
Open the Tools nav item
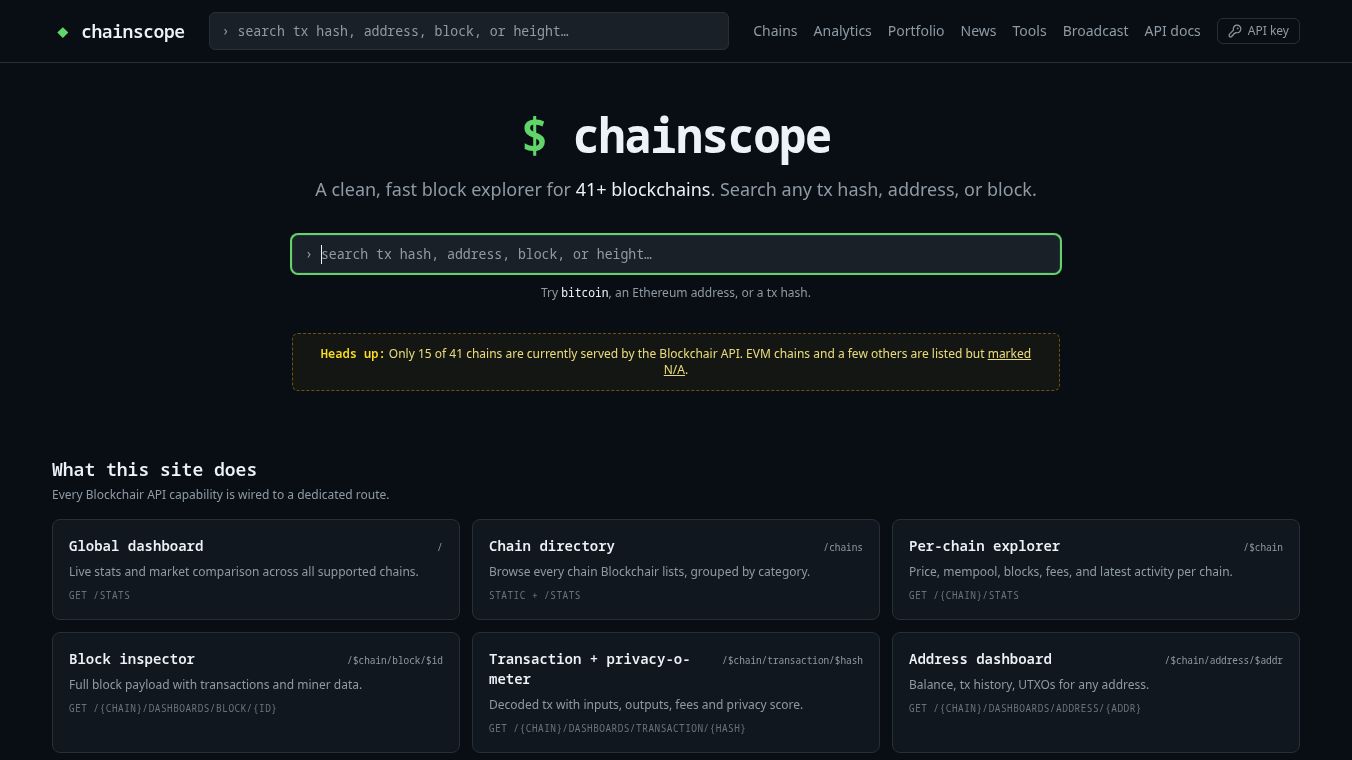click(1029, 31)
